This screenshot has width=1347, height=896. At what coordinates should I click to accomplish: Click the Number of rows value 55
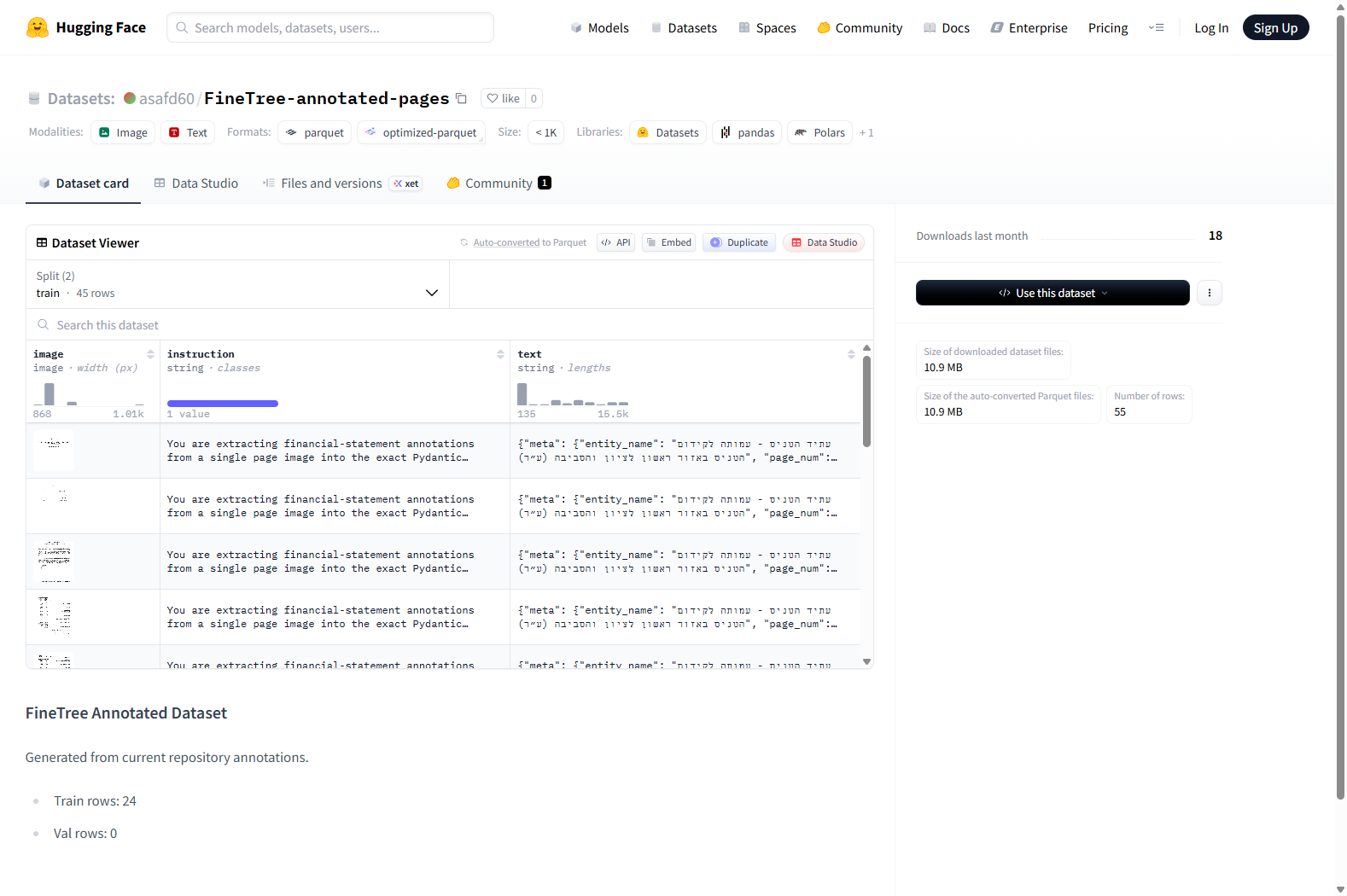click(1120, 411)
